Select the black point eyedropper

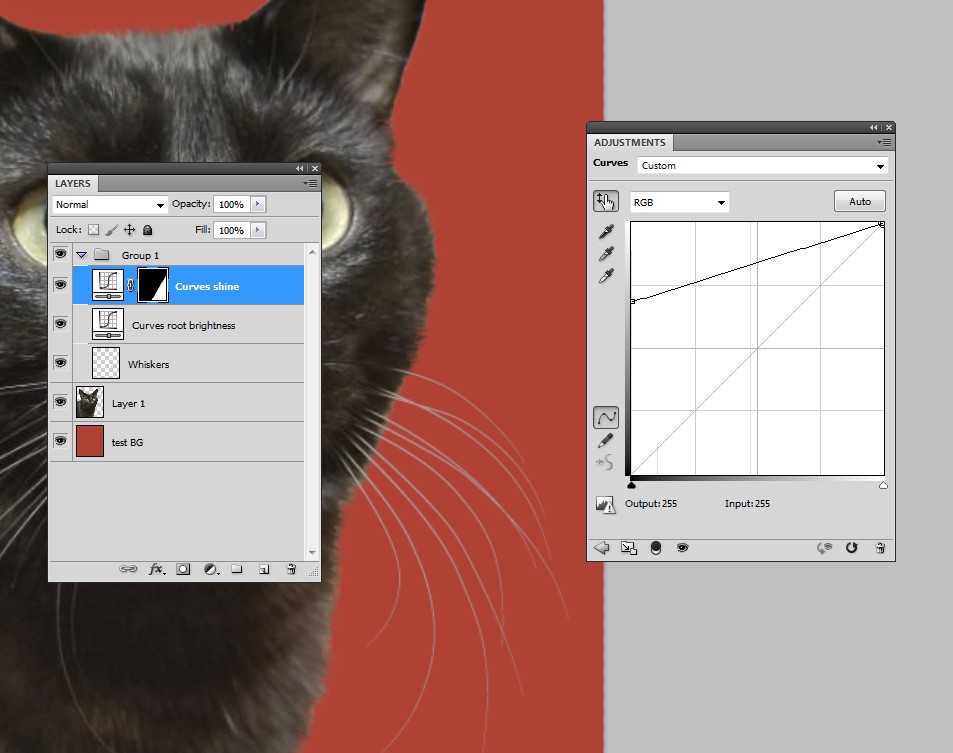tap(605, 232)
